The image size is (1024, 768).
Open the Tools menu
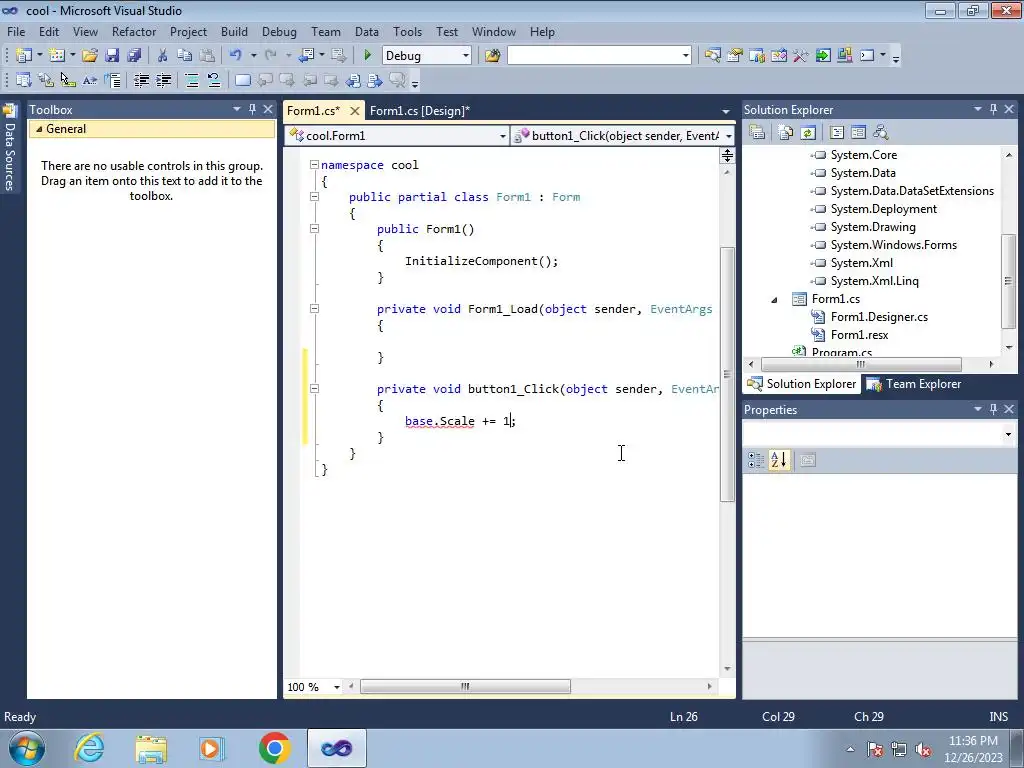[408, 31]
